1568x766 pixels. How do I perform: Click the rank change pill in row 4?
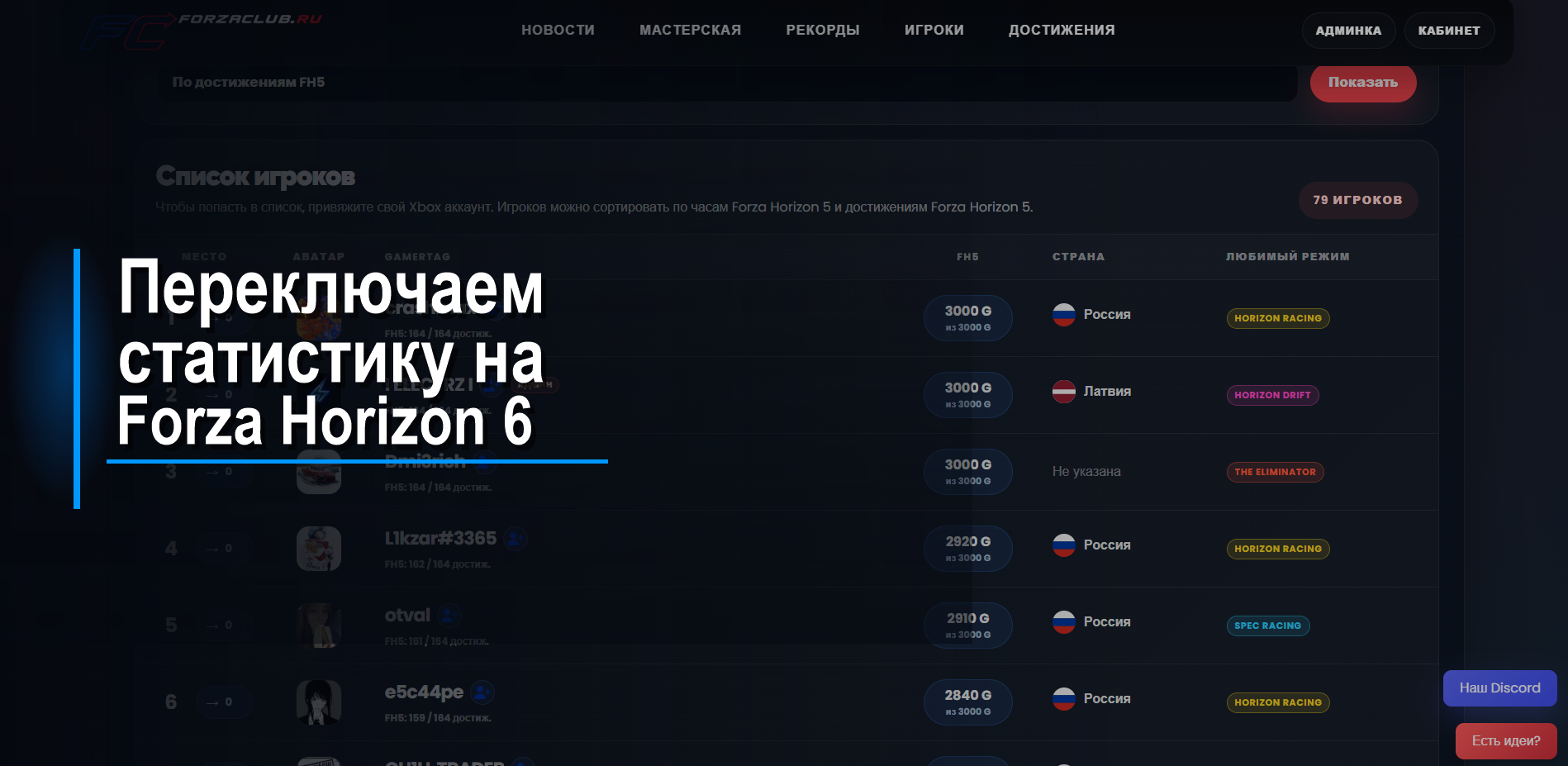226,549
